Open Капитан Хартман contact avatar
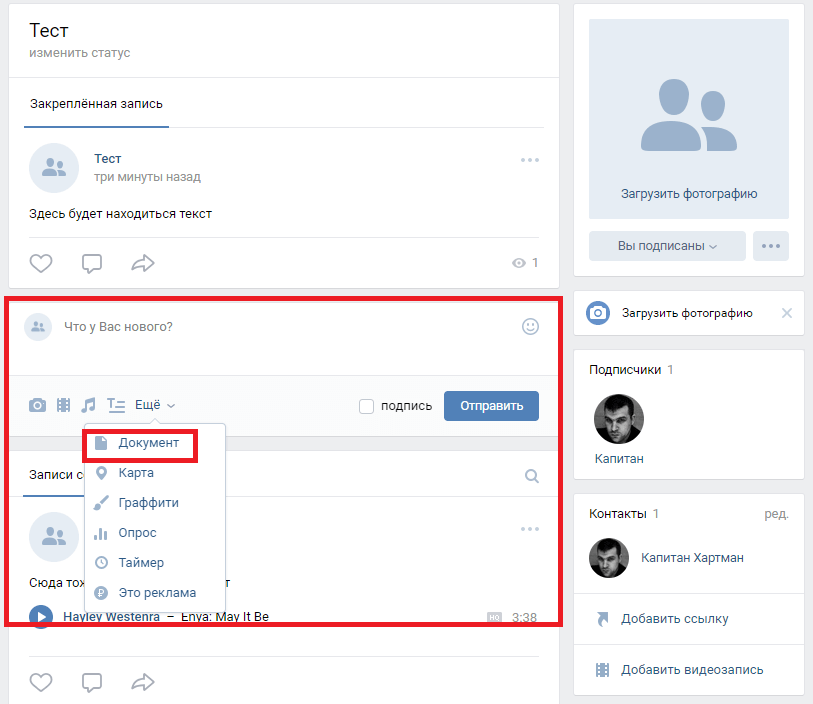Viewport: 813px width, 704px height. point(609,558)
